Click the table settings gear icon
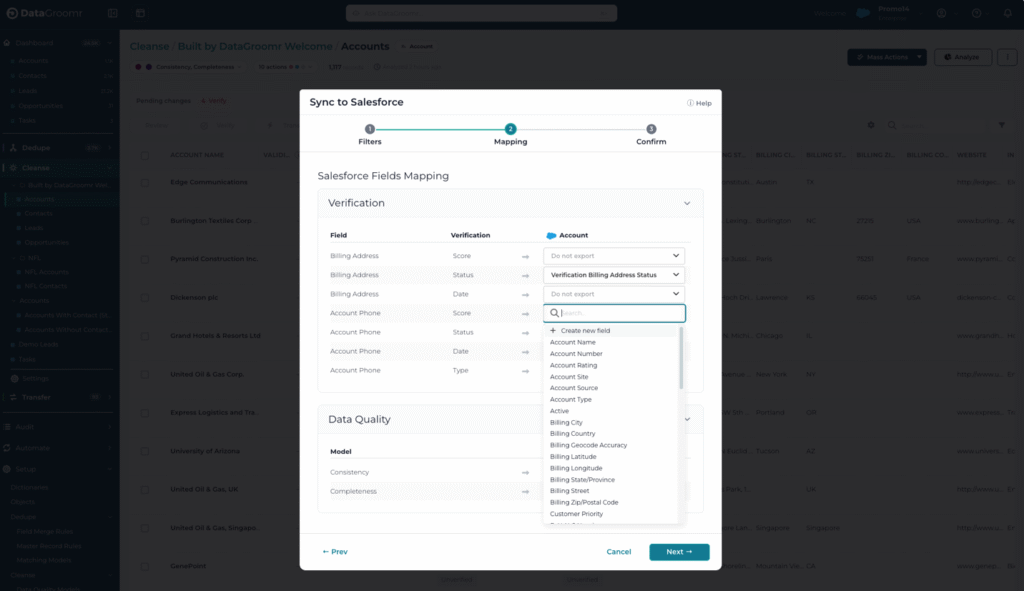 (x=871, y=125)
